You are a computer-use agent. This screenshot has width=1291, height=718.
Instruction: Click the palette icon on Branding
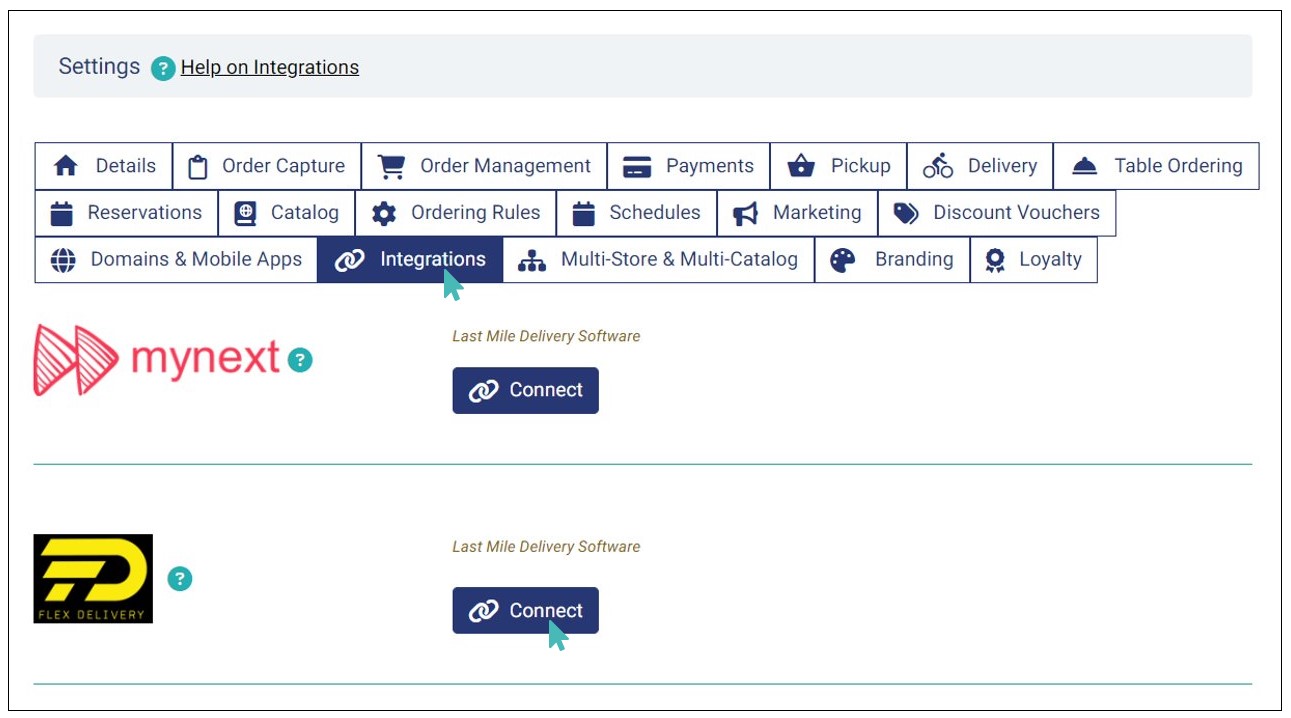click(843, 260)
